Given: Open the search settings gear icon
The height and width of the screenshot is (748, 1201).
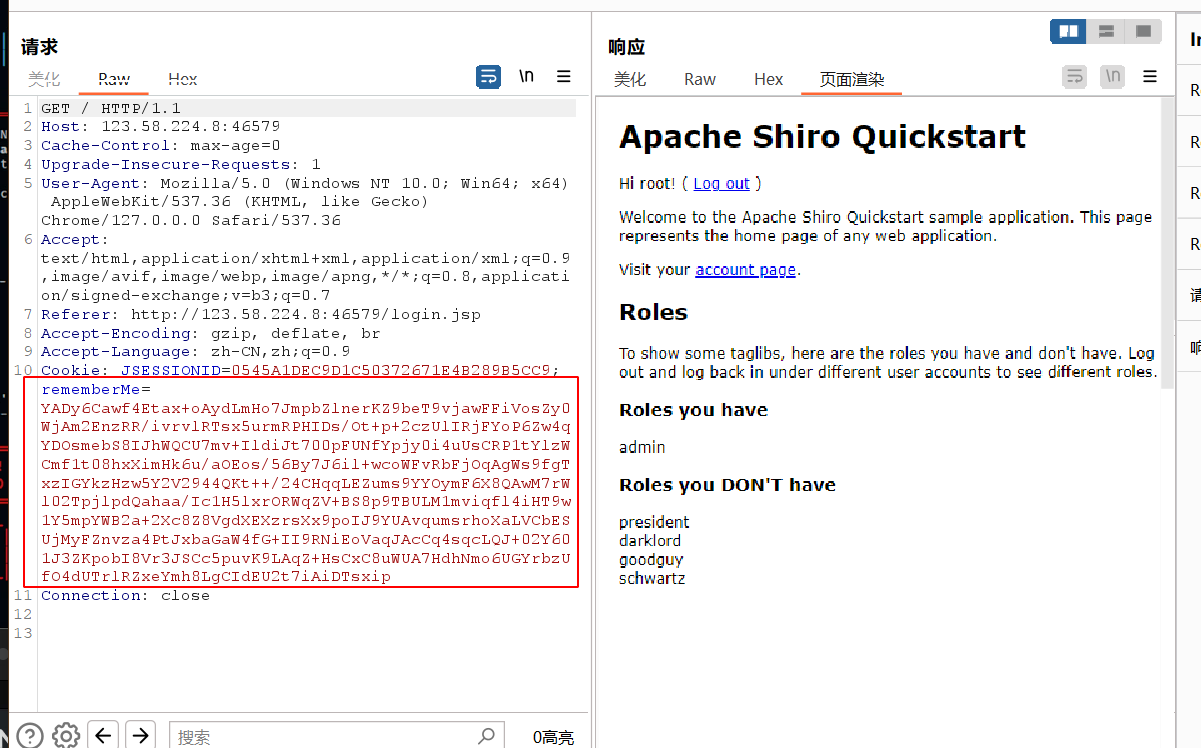Looking at the screenshot, I should click(66, 736).
